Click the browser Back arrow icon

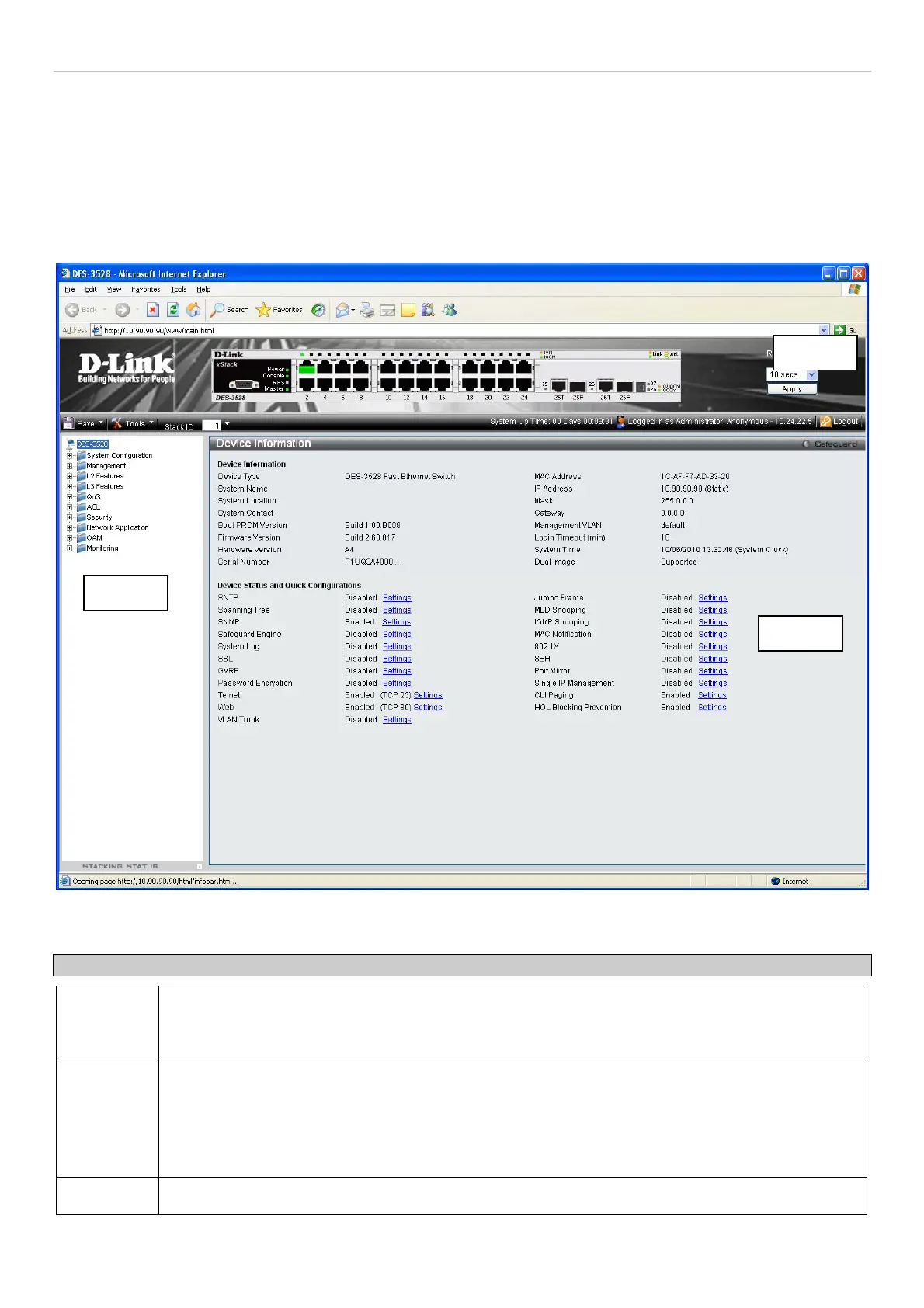pos(72,310)
